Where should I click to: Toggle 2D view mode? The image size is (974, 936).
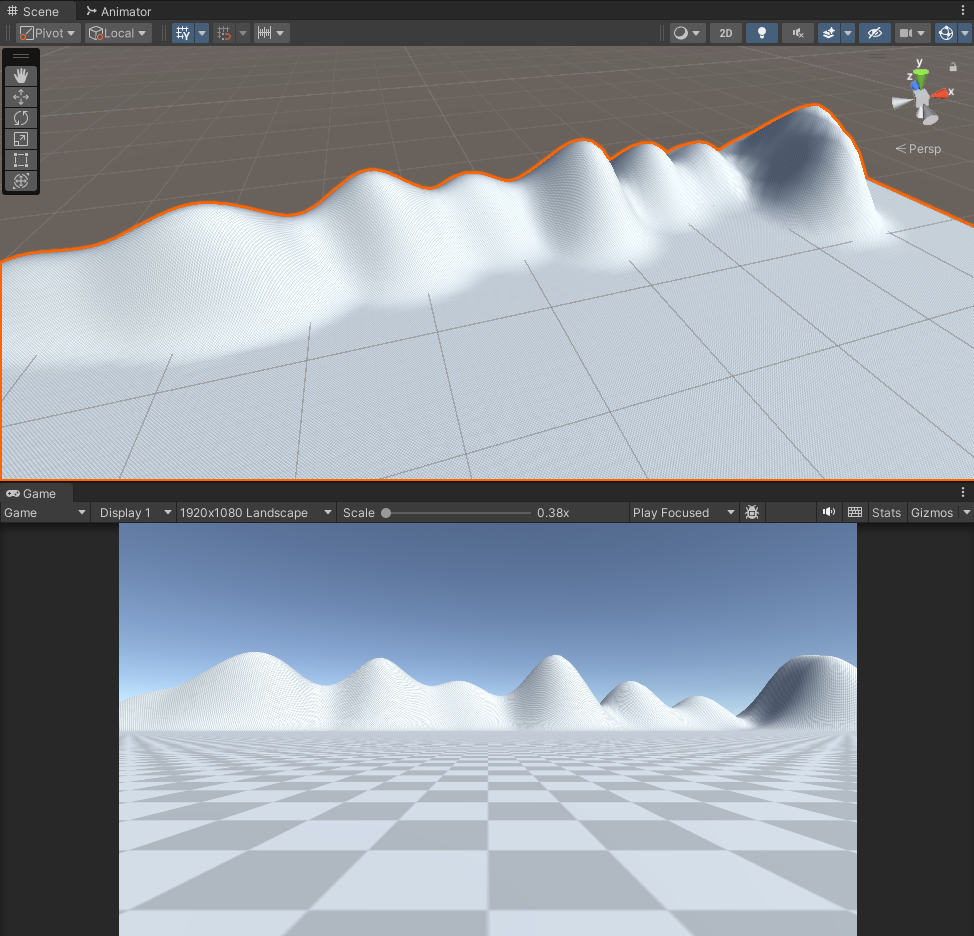tap(725, 33)
